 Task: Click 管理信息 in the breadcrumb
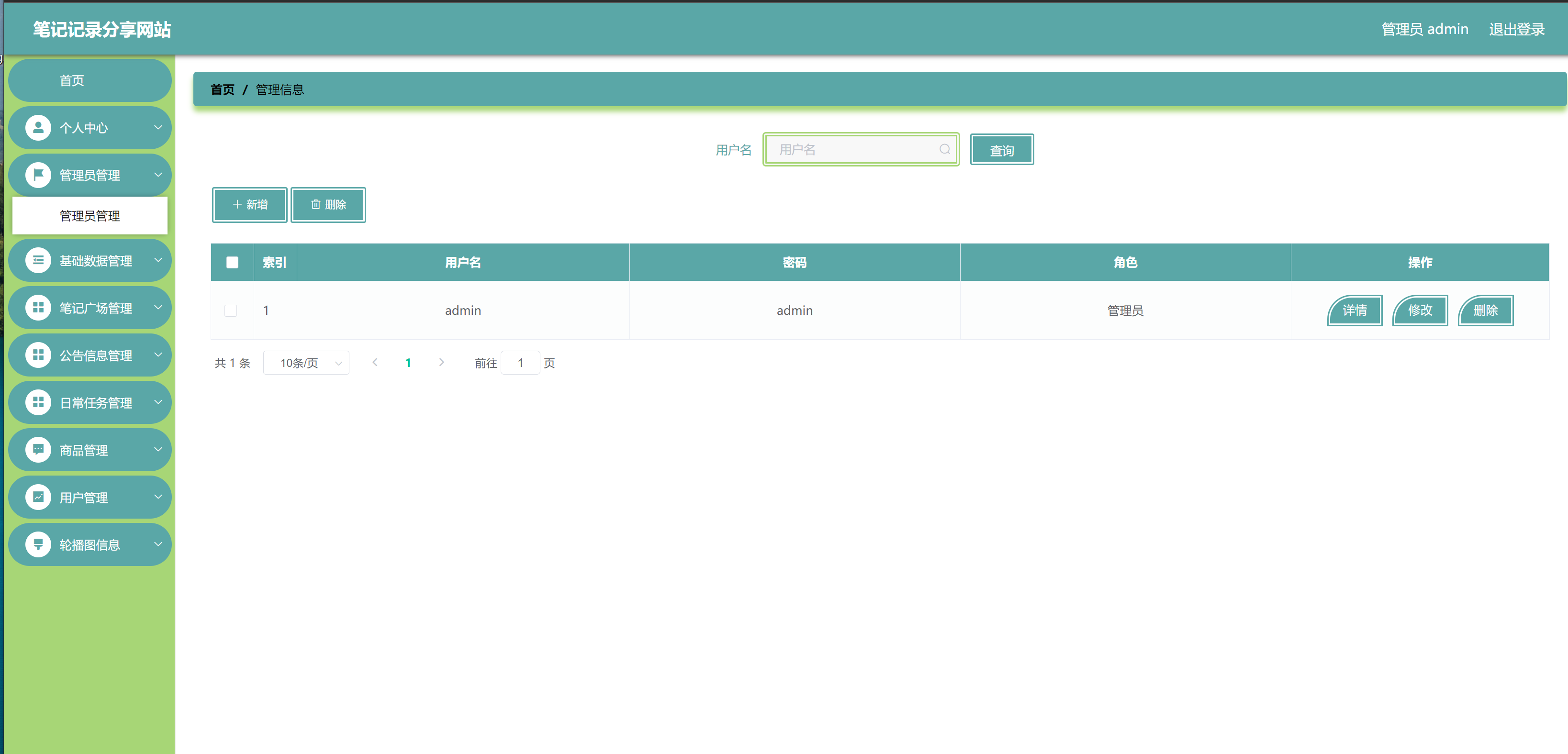[280, 89]
